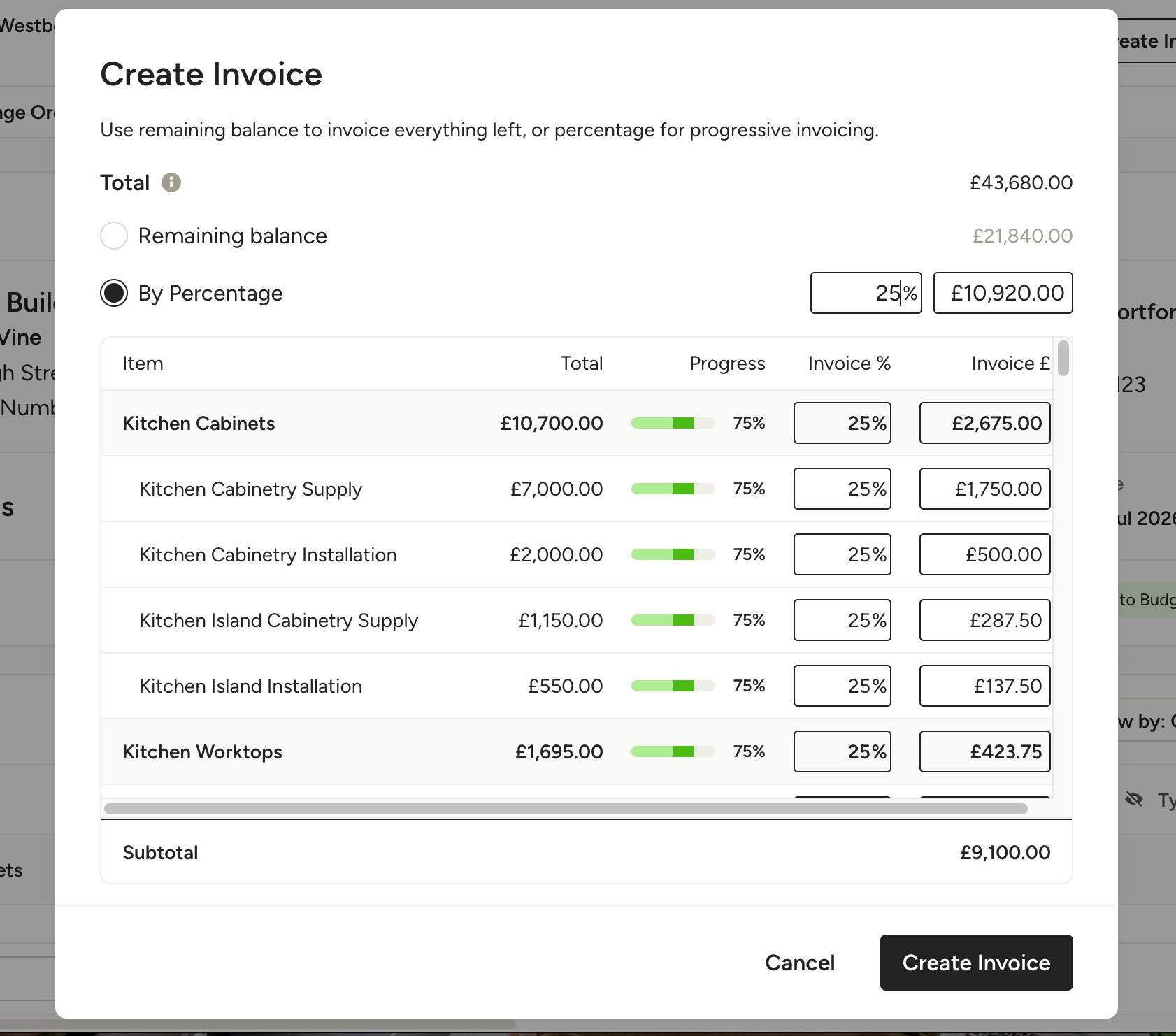Edit Kitchen Cabinetry Supply invoice percent

[842, 489]
